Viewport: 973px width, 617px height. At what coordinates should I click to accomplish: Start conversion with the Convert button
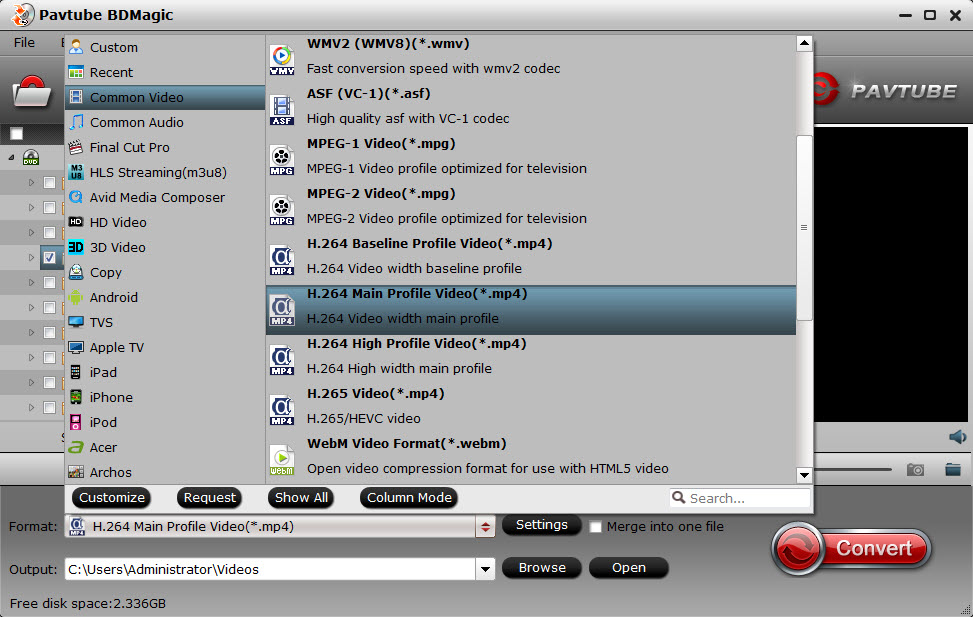852,549
